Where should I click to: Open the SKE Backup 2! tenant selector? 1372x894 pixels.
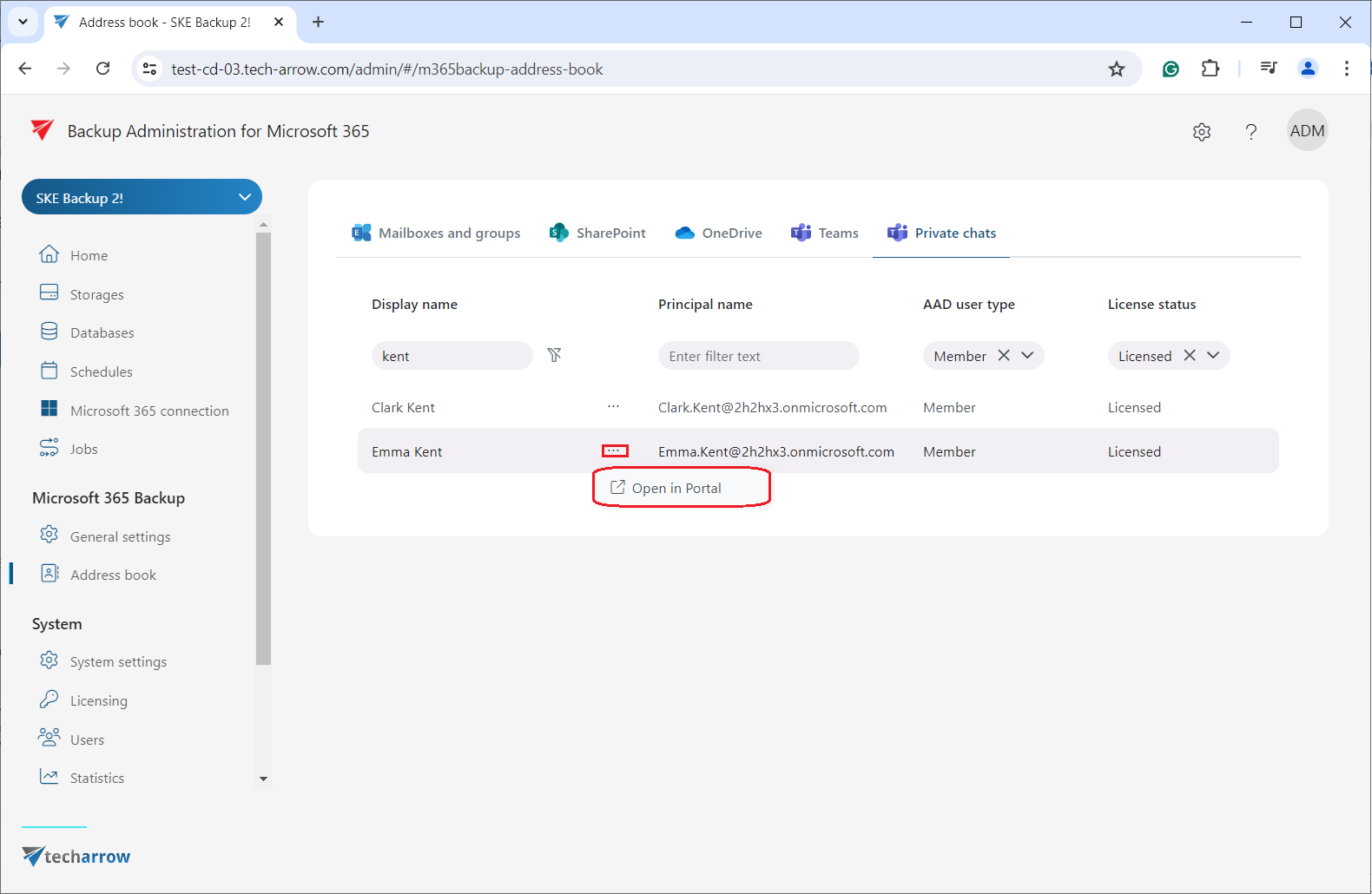(x=142, y=197)
